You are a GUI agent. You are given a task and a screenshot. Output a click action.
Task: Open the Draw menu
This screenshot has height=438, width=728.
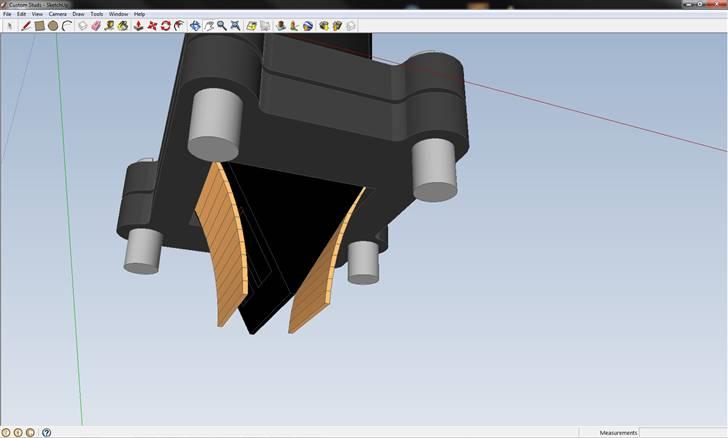coord(78,14)
